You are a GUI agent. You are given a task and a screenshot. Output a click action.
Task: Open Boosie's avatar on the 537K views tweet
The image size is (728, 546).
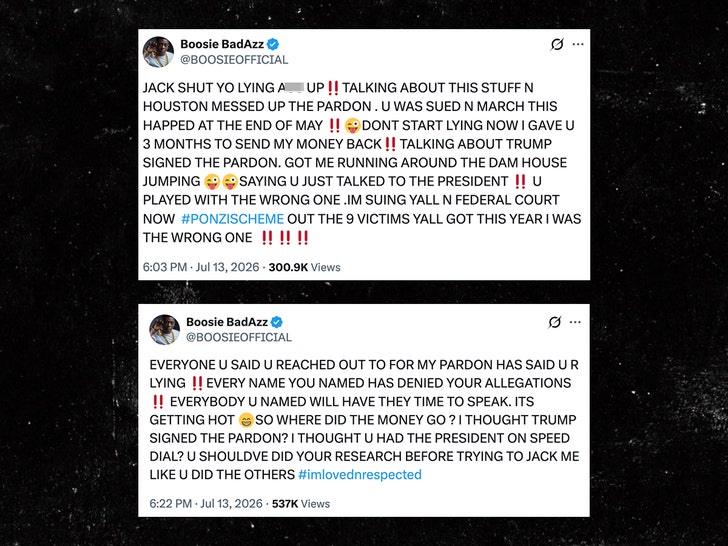click(164, 330)
